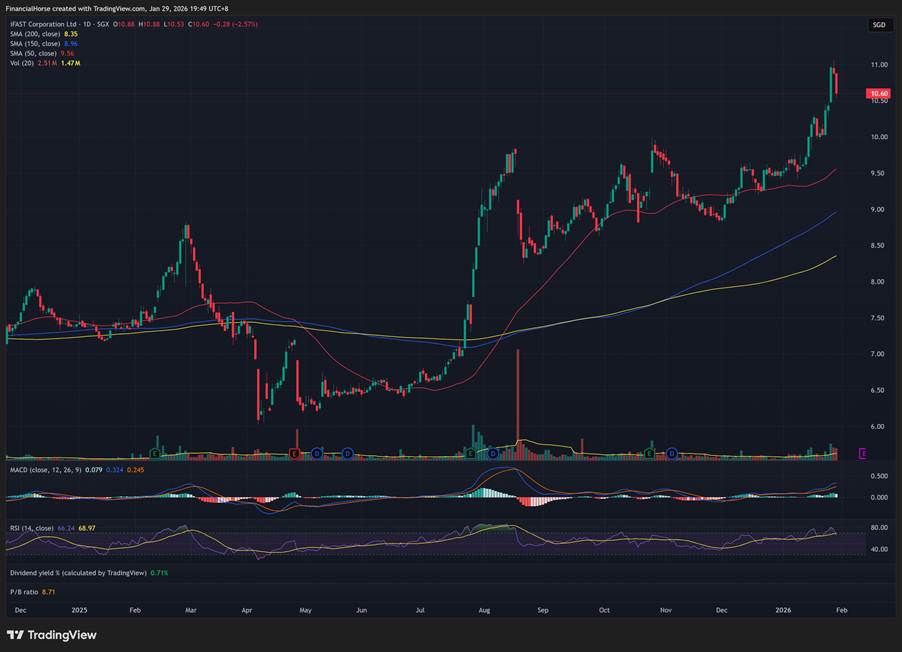The width and height of the screenshot is (902, 652).
Task: Select the SMA (50, close) indicator legend
Action: coord(33,53)
